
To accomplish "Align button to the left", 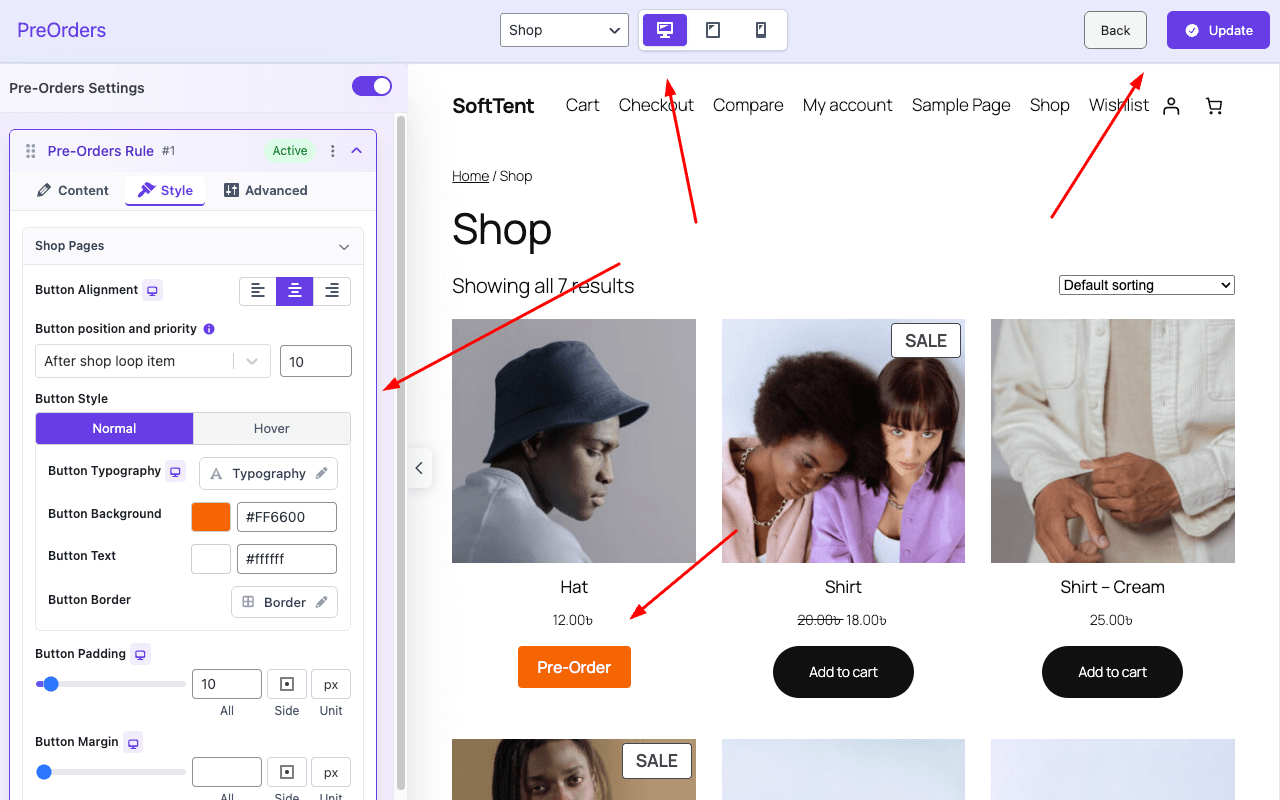I will [x=258, y=291].
